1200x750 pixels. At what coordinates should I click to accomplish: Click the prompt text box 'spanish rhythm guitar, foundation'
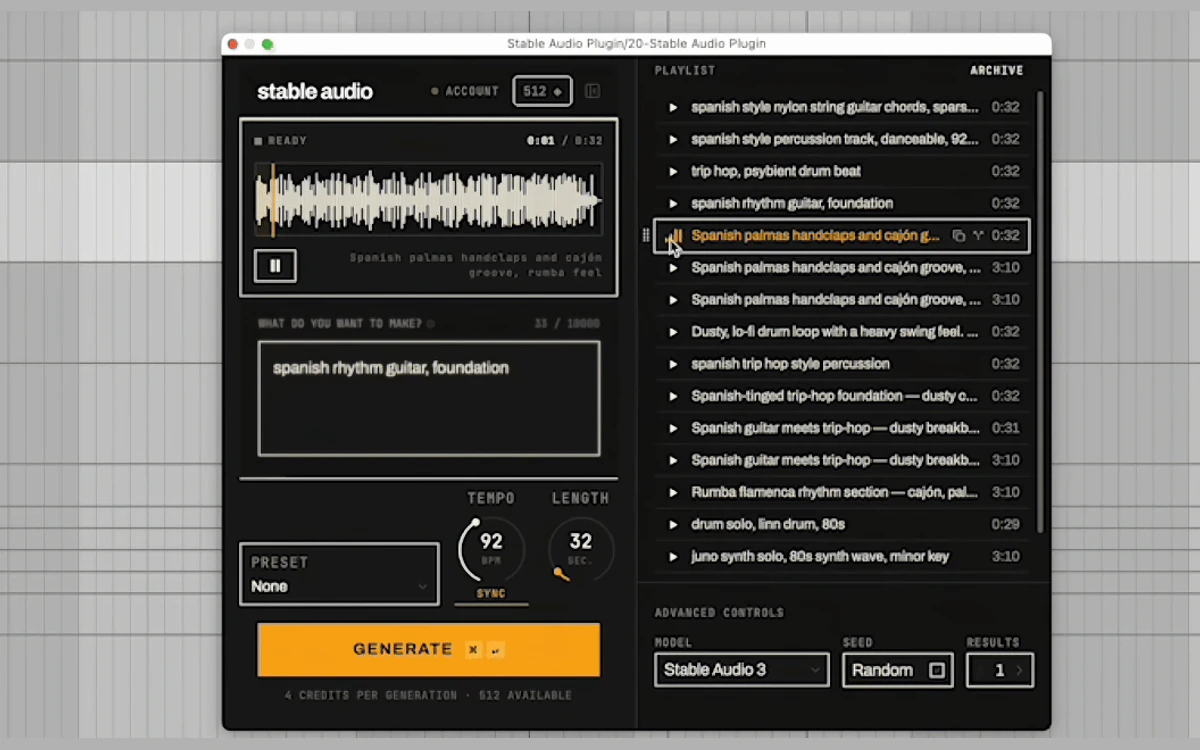[429, 398]
